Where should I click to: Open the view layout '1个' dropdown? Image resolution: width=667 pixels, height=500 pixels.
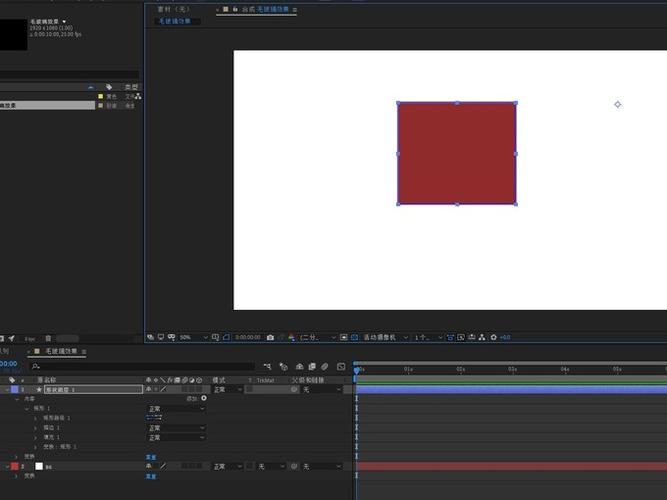pyautogui.click(x=429, y=337)
